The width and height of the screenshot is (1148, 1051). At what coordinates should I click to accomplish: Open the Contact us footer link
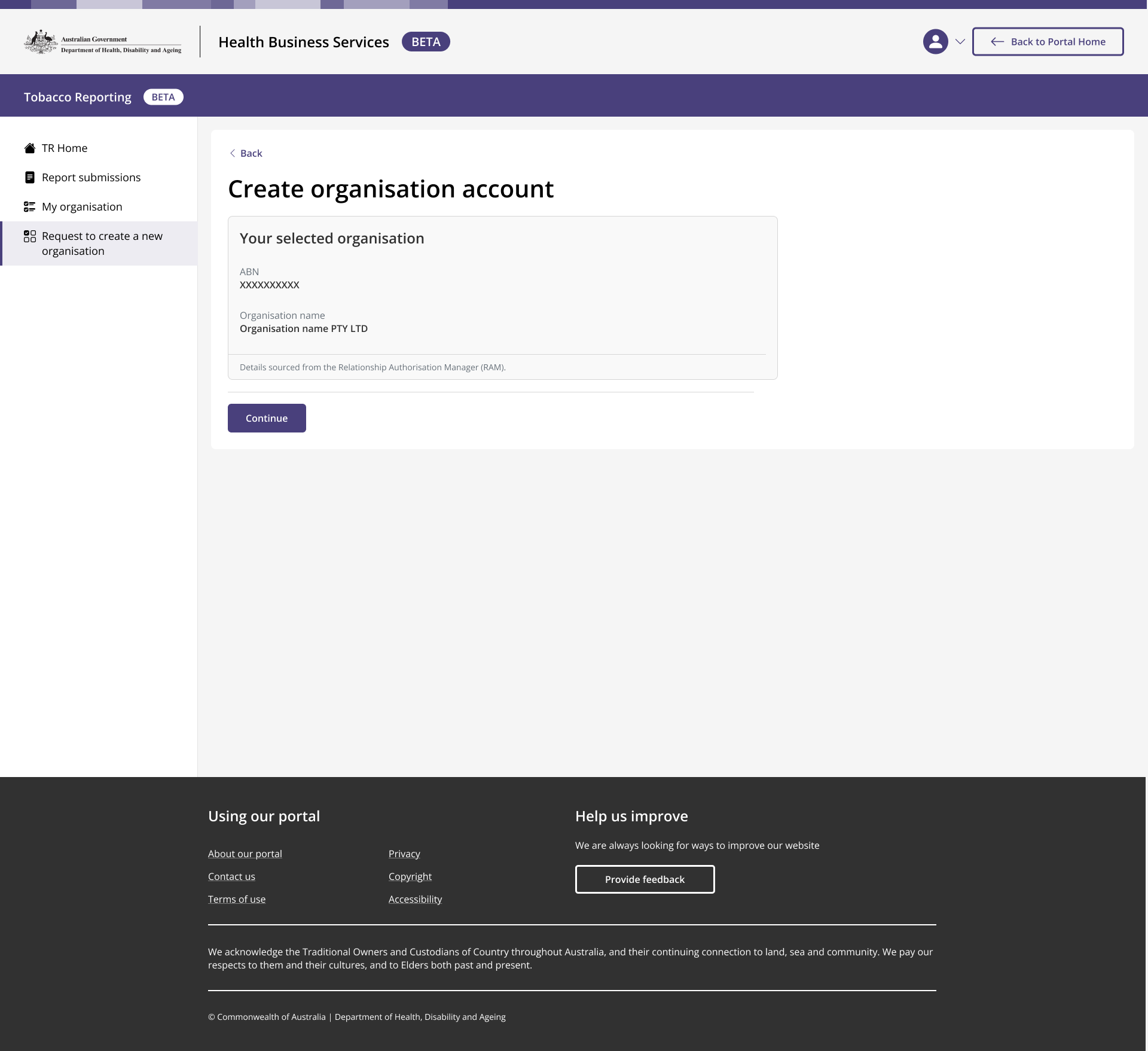(231, 876)
